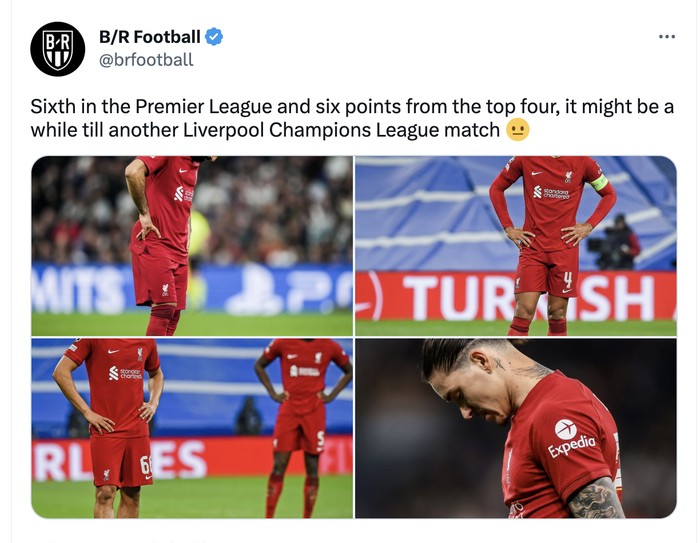Click the PlayStation logo on the ad board
Viewport: 700px width, 543px height.
tap(256, 289)
